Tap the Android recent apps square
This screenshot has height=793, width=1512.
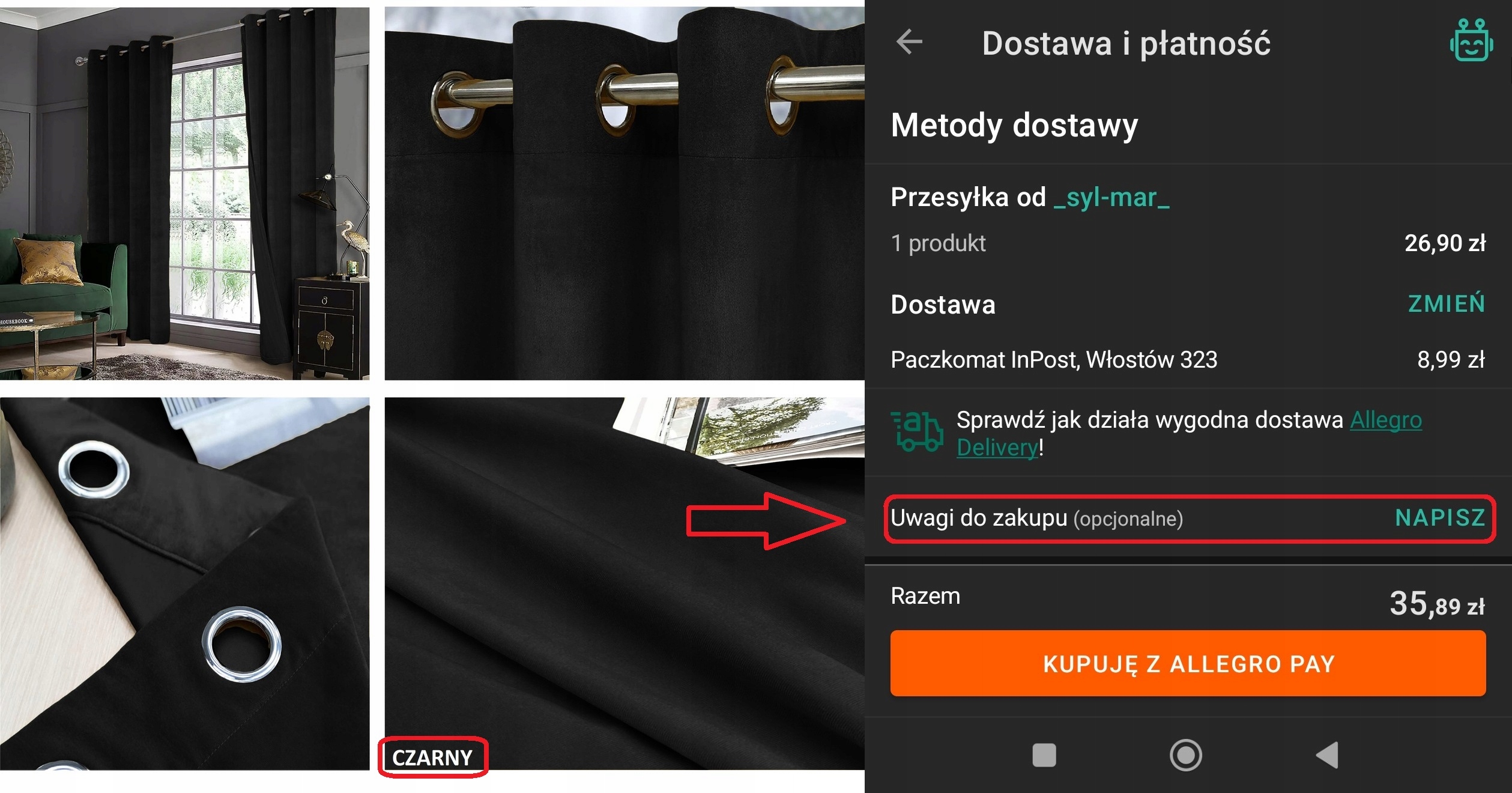click(x=1044, y=755)
